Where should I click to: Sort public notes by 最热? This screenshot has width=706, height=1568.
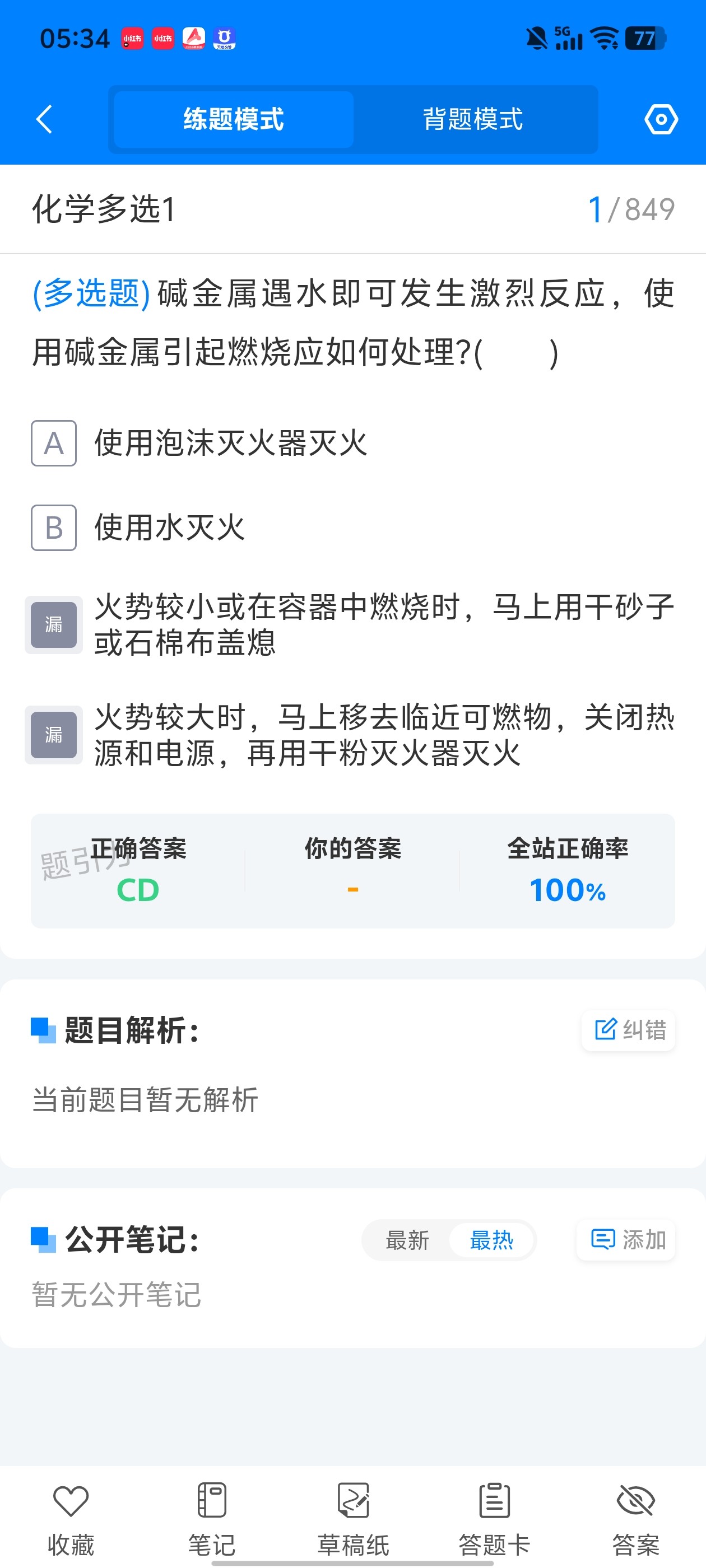(491, 1240)
